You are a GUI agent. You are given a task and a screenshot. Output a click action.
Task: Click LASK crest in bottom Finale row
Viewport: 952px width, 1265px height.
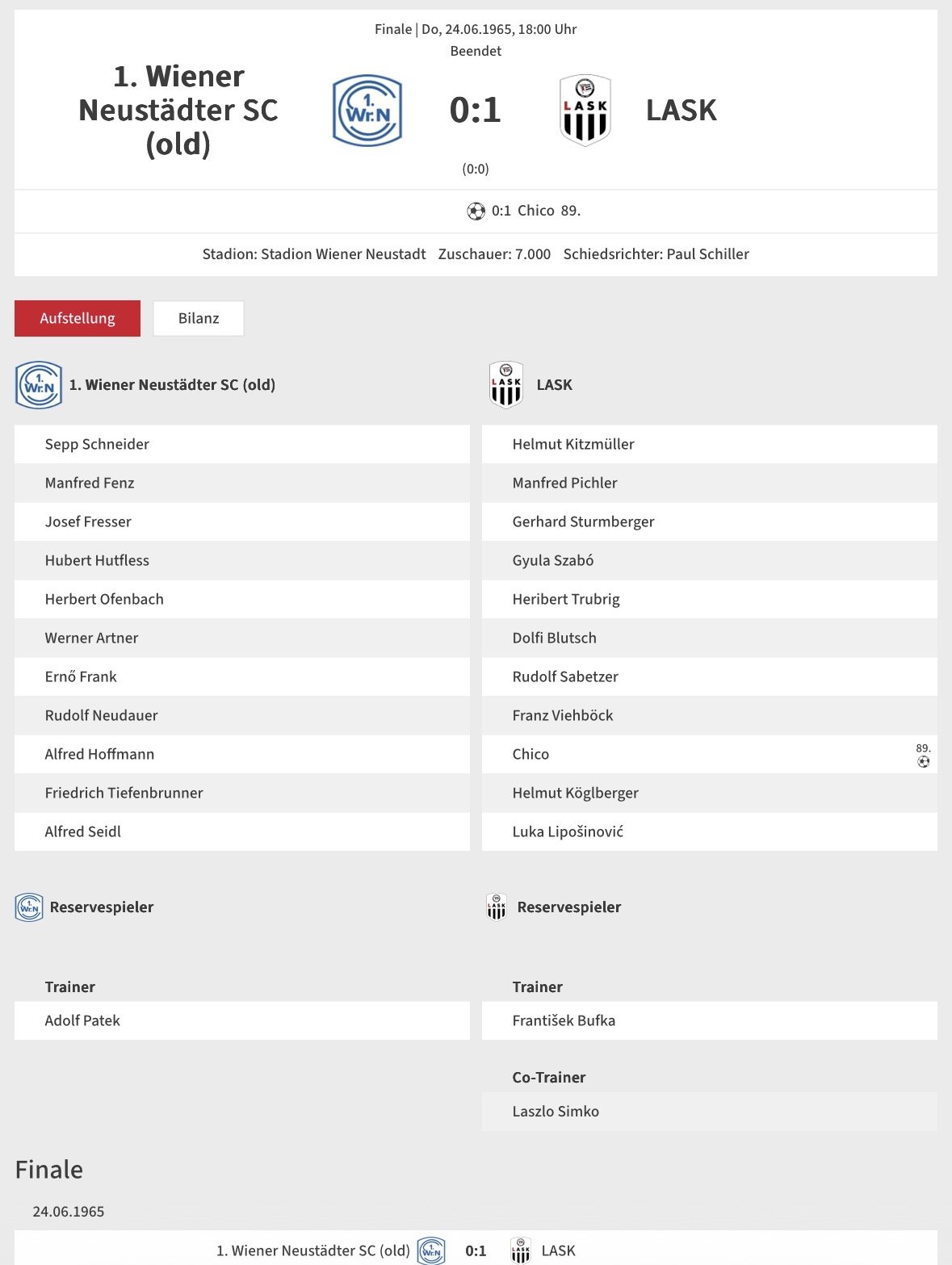pos(521,1250)
